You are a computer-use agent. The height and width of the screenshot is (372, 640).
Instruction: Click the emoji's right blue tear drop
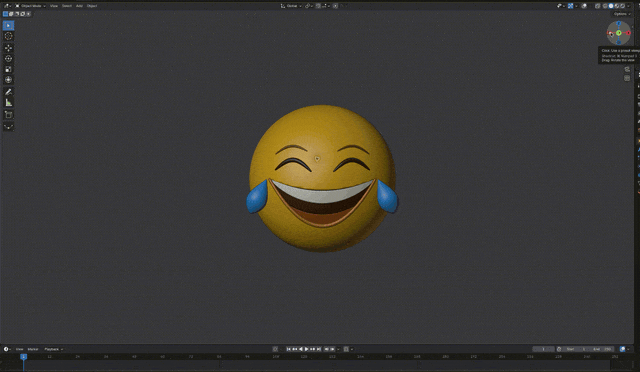387,196
